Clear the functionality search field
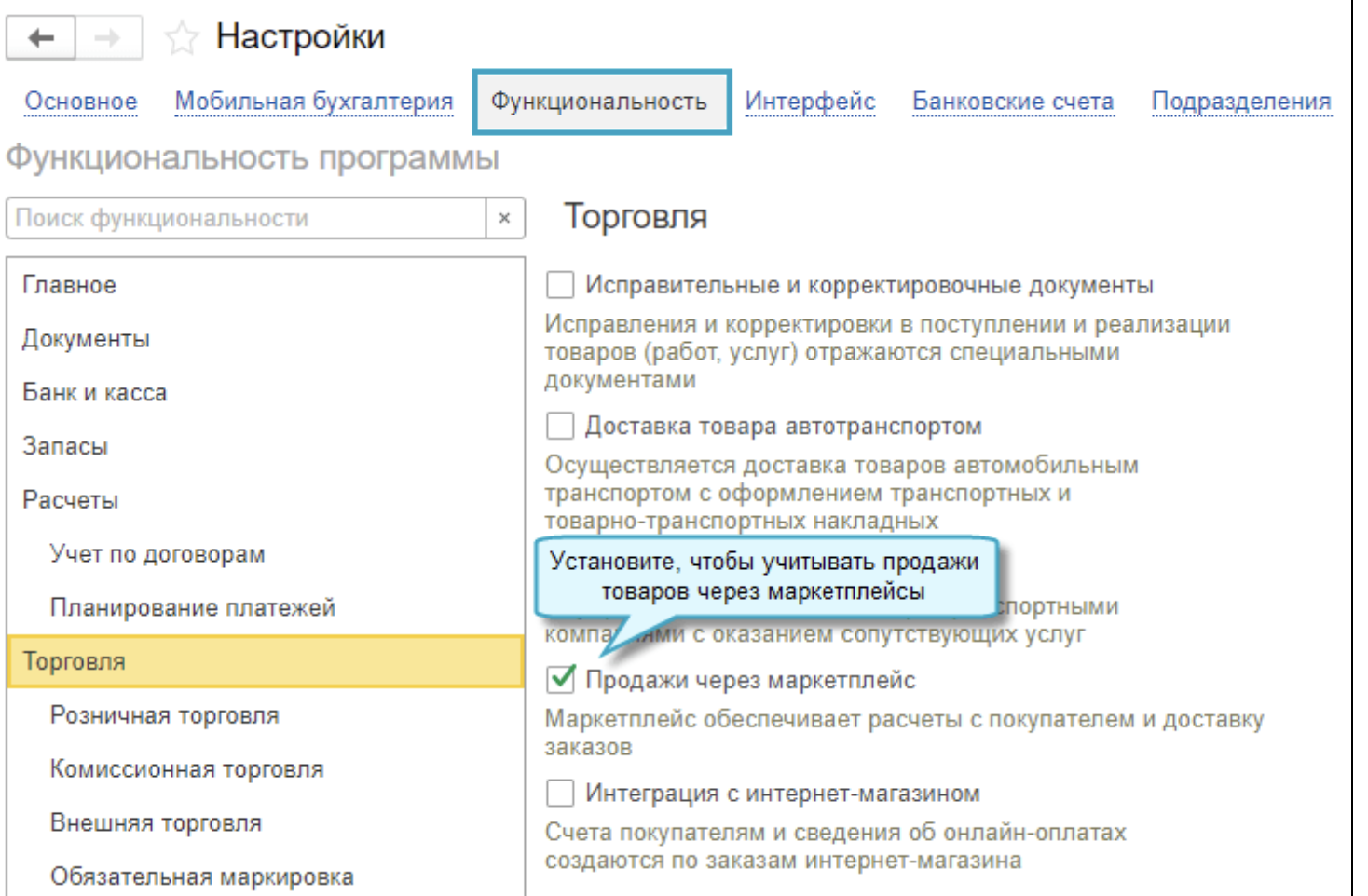The image size is (1368, 896). (504, 218)
